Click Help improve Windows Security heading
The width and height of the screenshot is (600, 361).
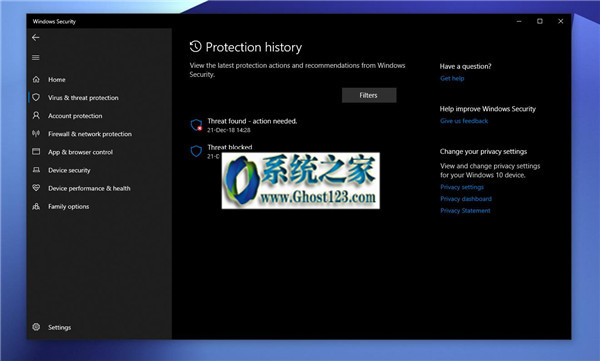[x=488, y=109]
